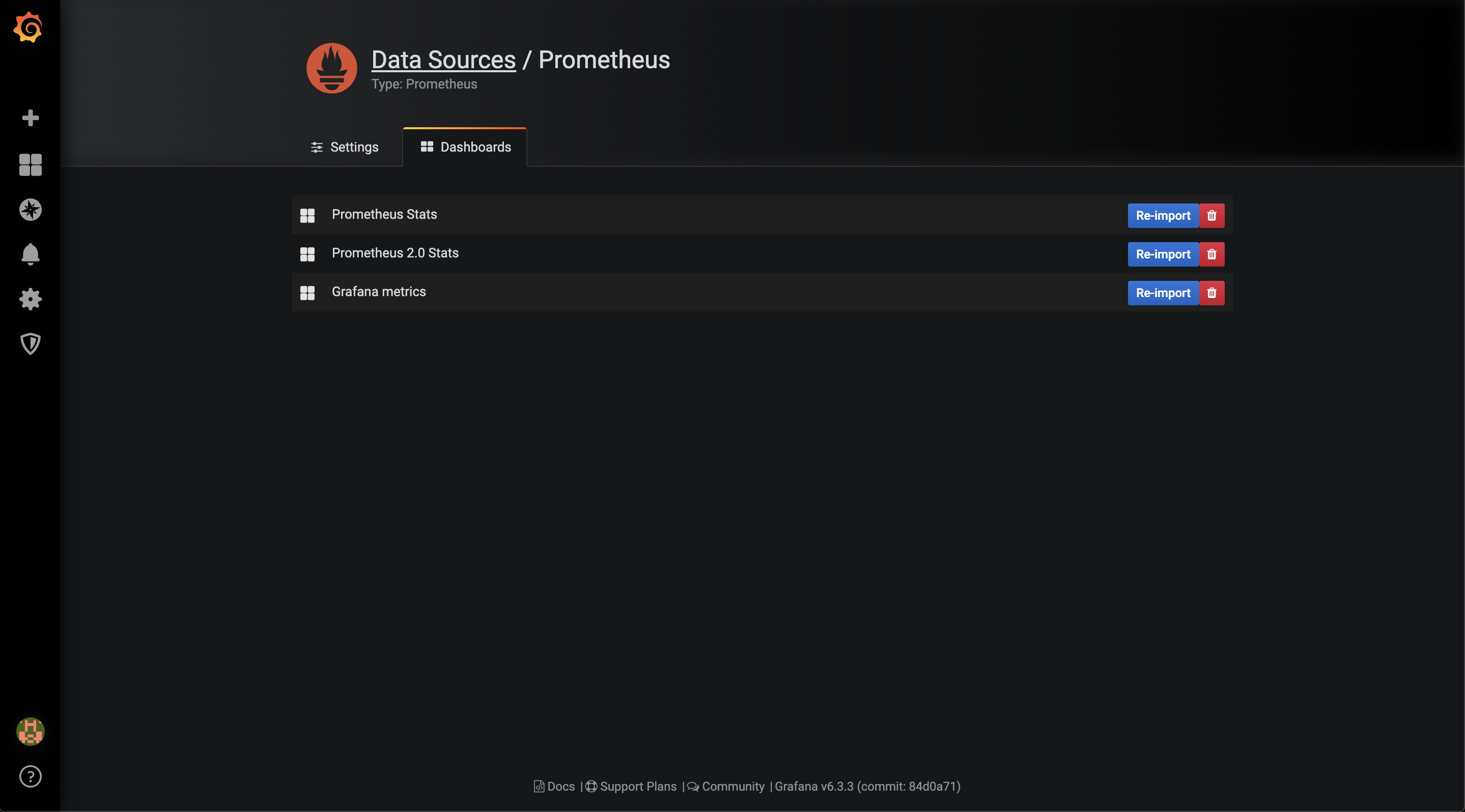The image size is (1465, 812).
Task: Re-import the Prometheus Stats dashboard
Action: click(x=1163, y=215)
